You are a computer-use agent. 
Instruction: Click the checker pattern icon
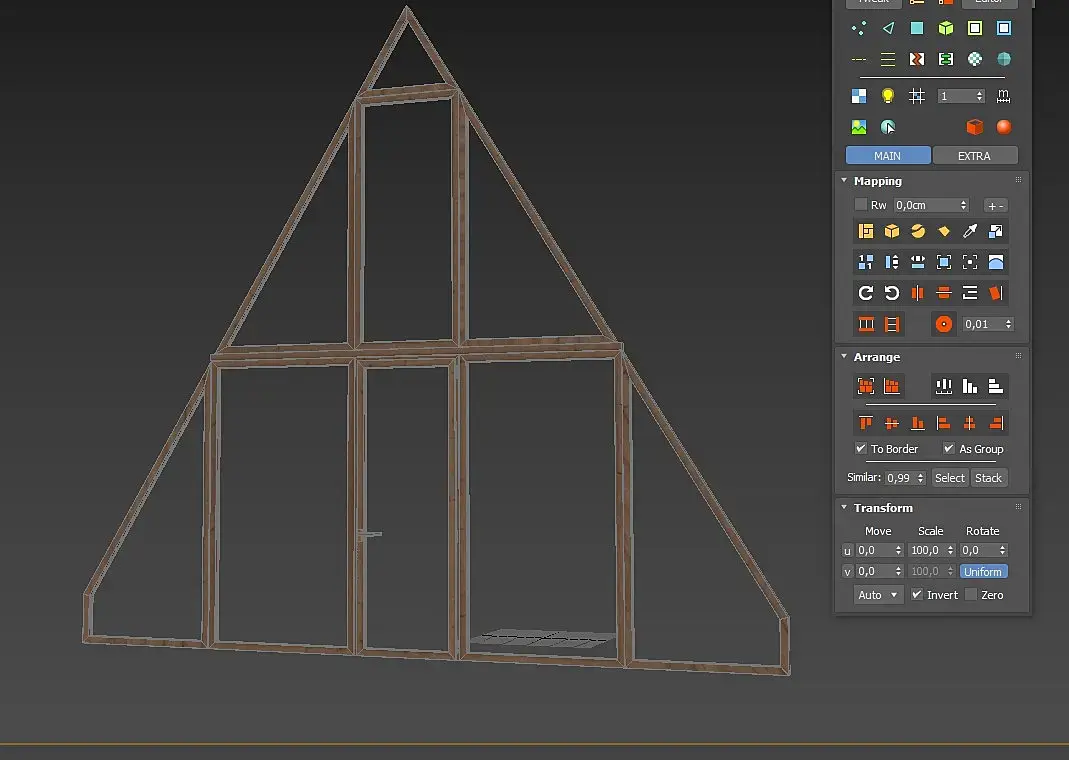click(x=859, y=96)
